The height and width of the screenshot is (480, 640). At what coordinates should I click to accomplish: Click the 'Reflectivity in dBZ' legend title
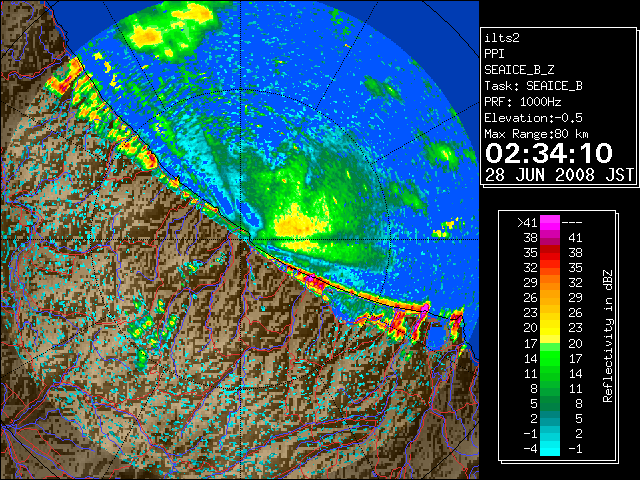(607, 336)
